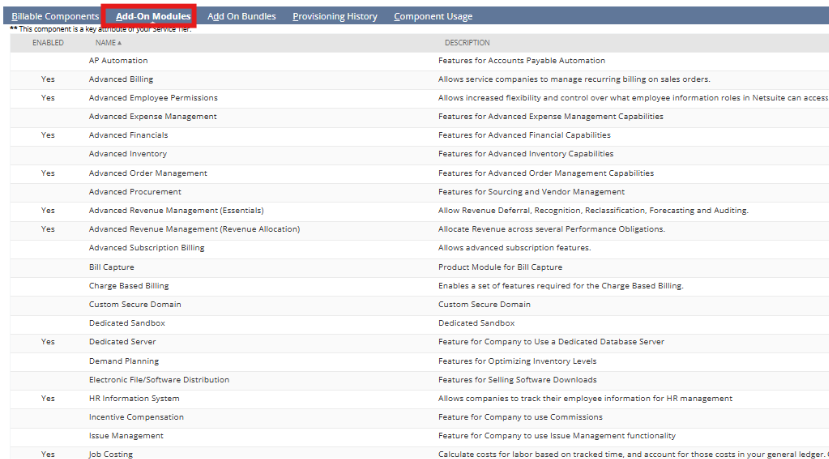The width and height of the screenshot is (829, 459).
Task: Click the Advanced Billing module name
Action: point(121,79)
